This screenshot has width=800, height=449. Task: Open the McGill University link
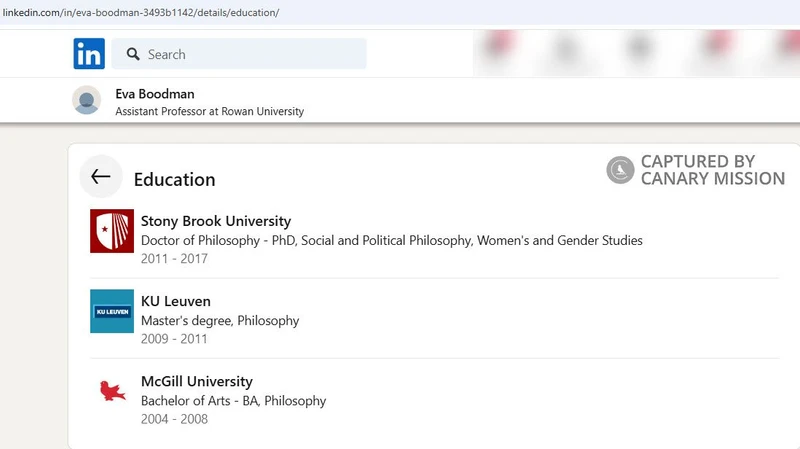tap(197, 381)
